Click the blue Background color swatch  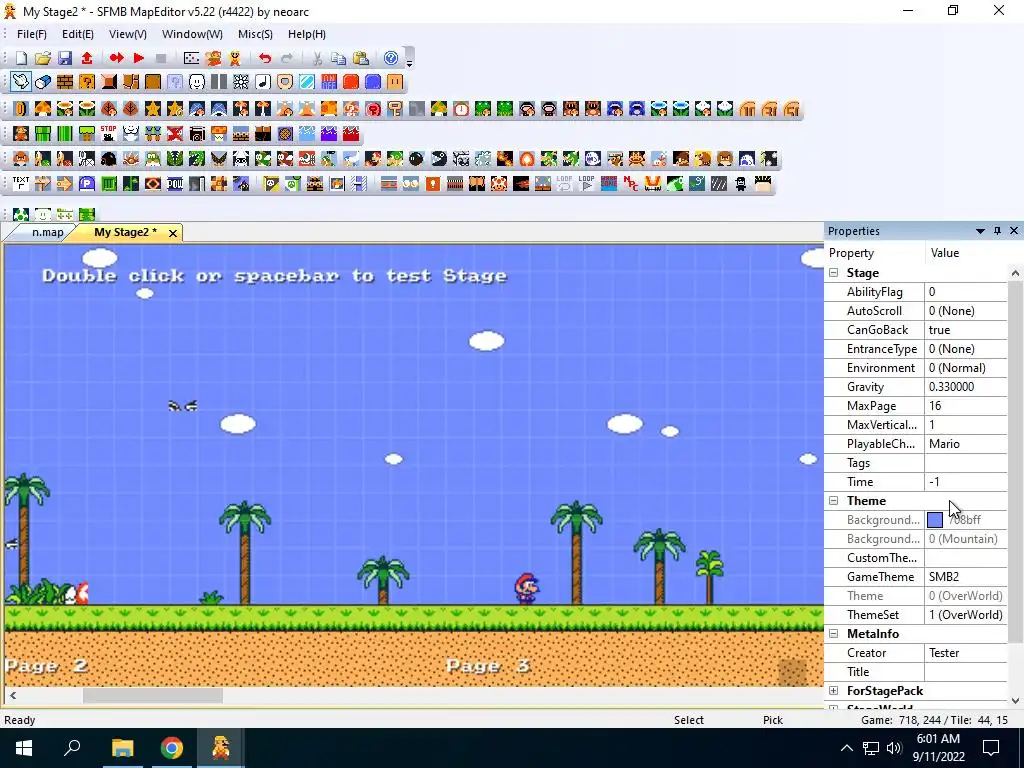(x=935, y=520)
